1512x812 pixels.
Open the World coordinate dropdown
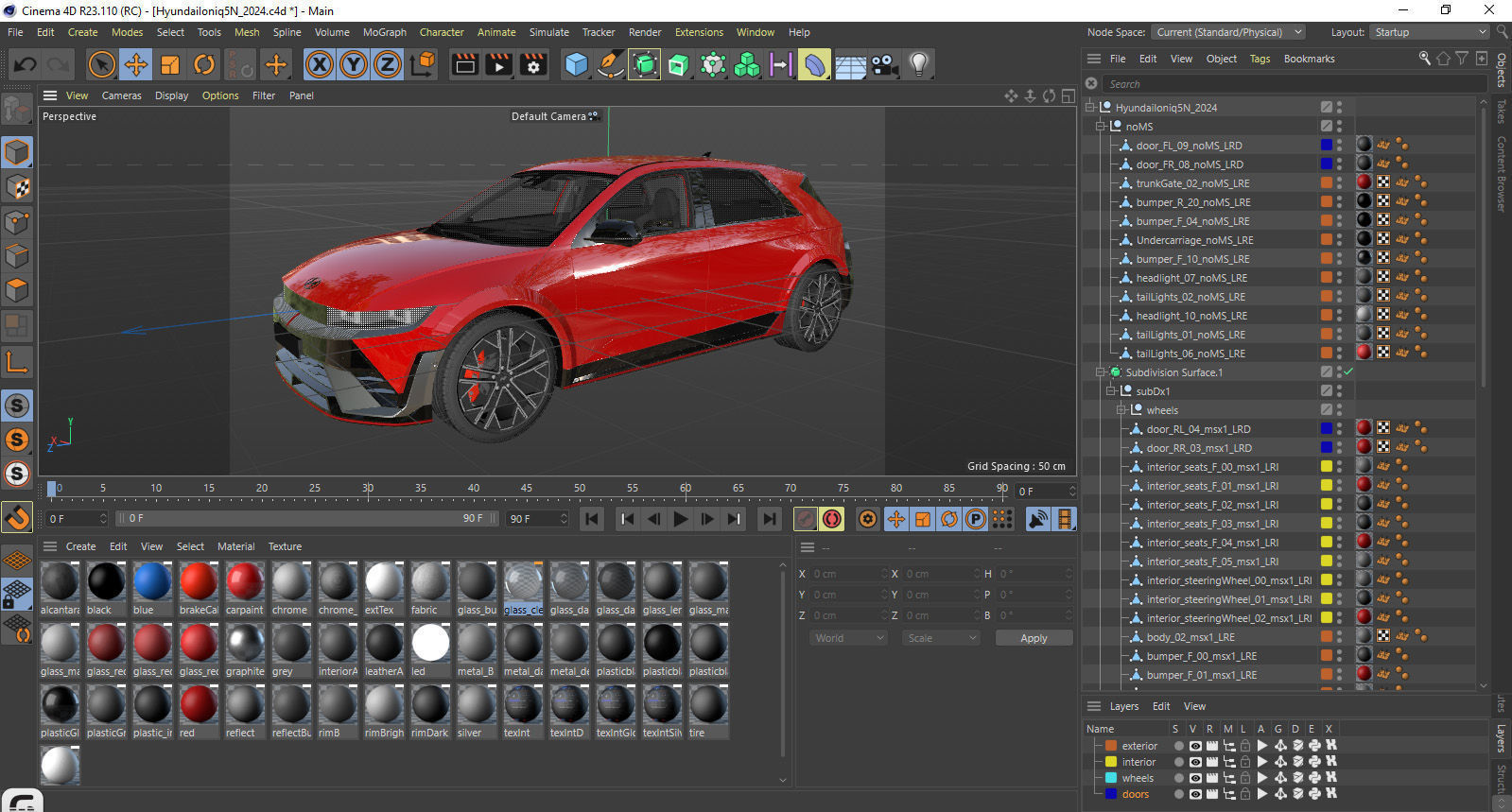pyautogui.click(x=848, y=638)
